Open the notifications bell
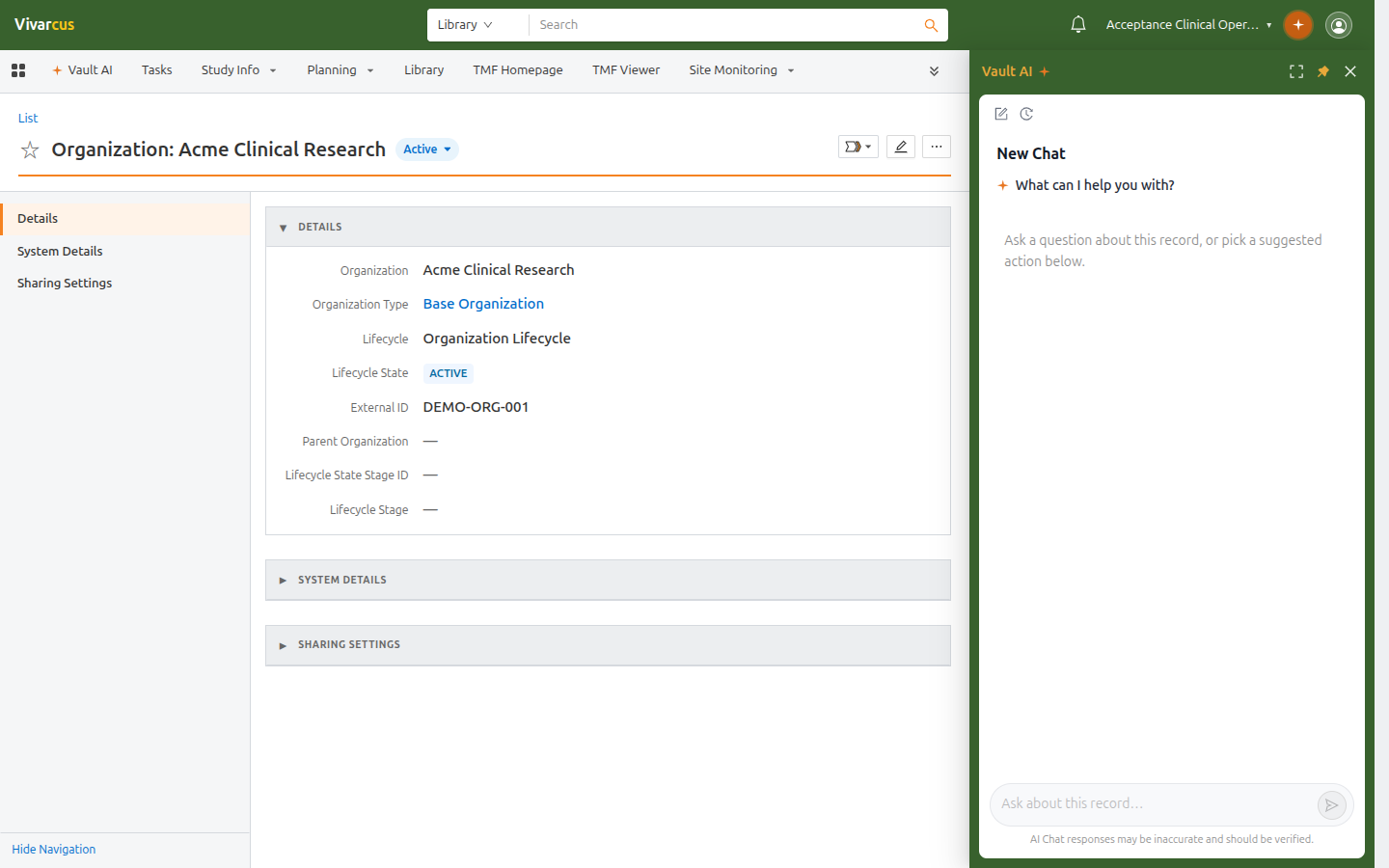This screenshot has width=1389, height=868. pos(1078,25)
